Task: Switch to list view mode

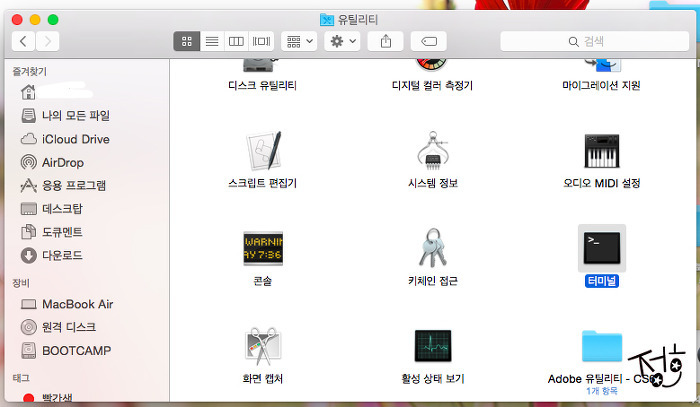Action: point(212,42)
